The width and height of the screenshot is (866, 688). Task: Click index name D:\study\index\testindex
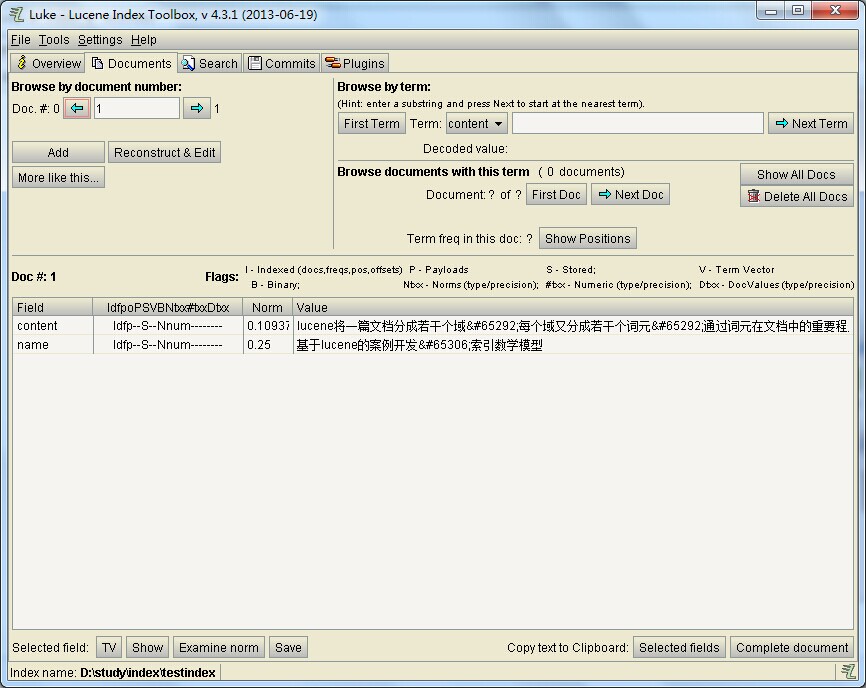pyautogui.click(x=147, y=673)
